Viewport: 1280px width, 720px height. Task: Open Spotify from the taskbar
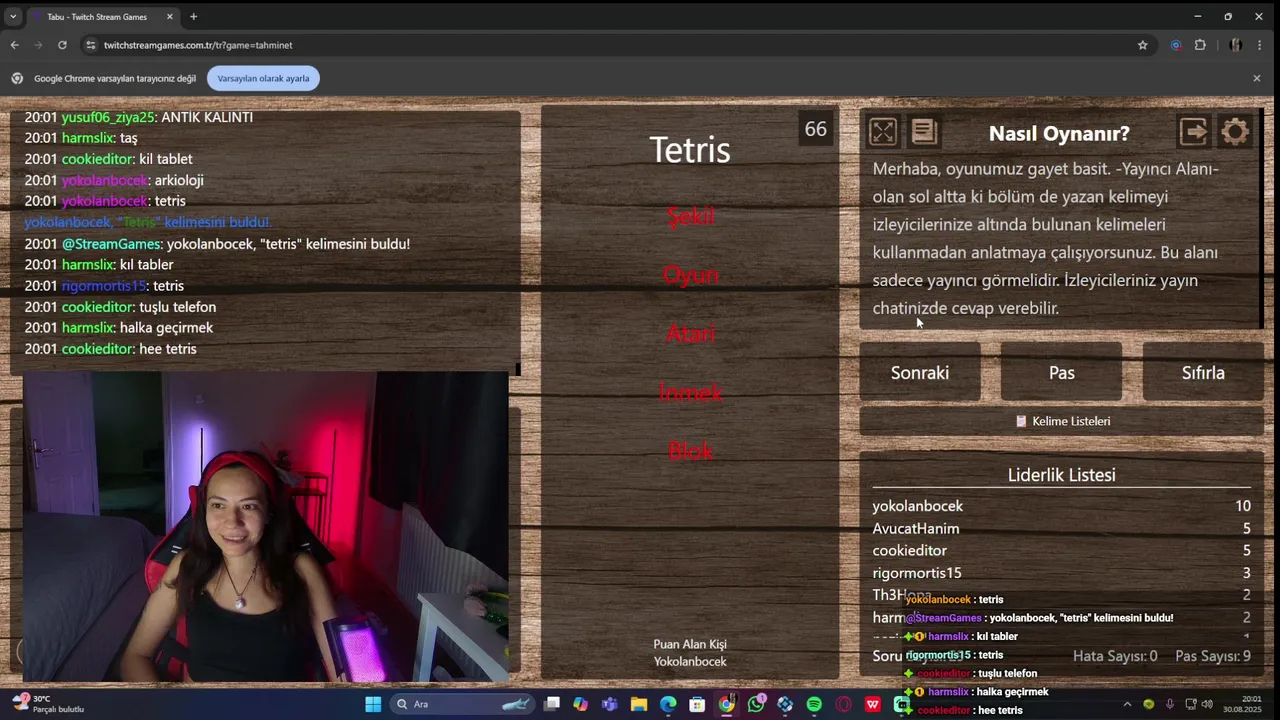(x=814, y=704)
